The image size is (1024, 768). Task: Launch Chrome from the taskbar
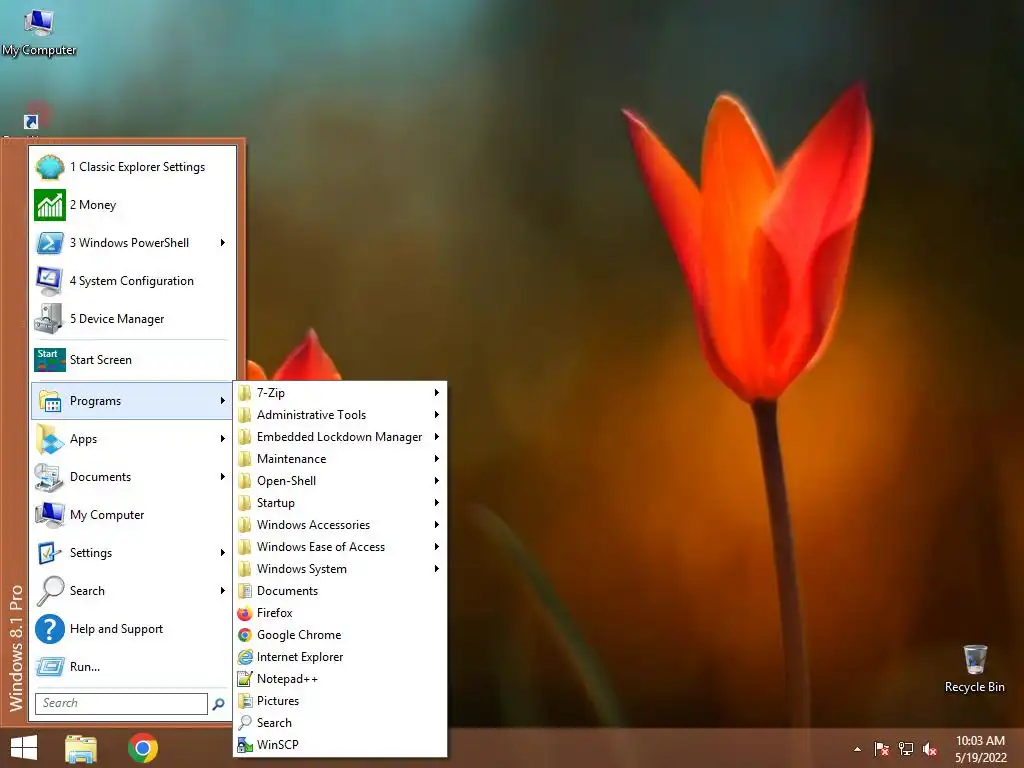tap(143, 748)
